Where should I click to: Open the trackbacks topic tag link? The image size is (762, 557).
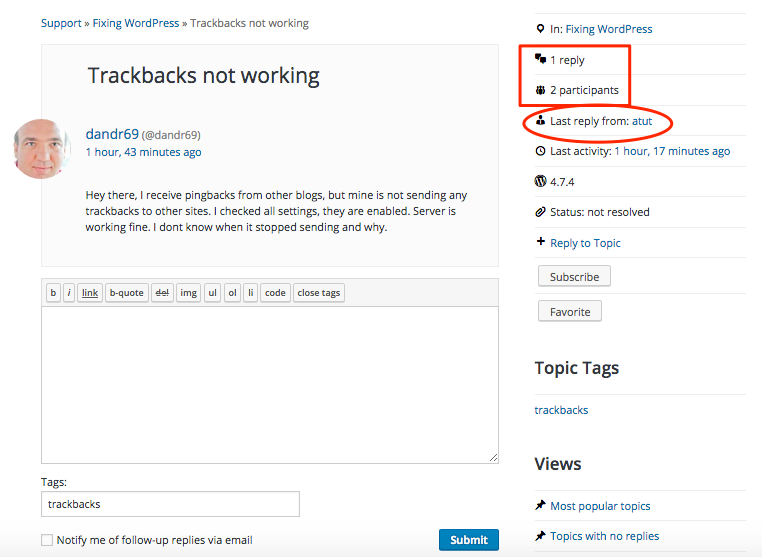(x=561, y=410)
